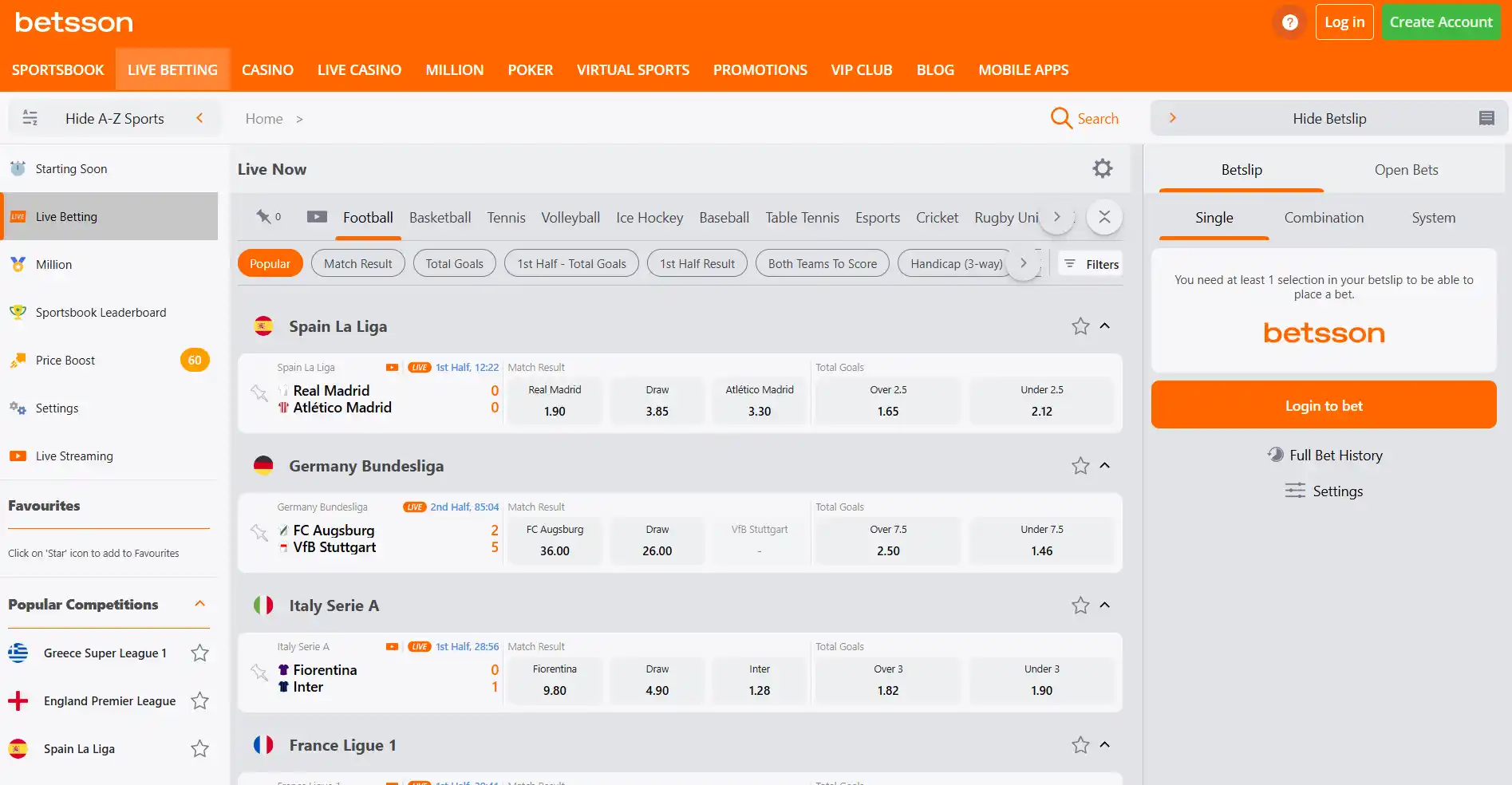The image size is (1512, 785).
Task: Choose the Both Teams To Score filter
Action: [x=822, y=263]
